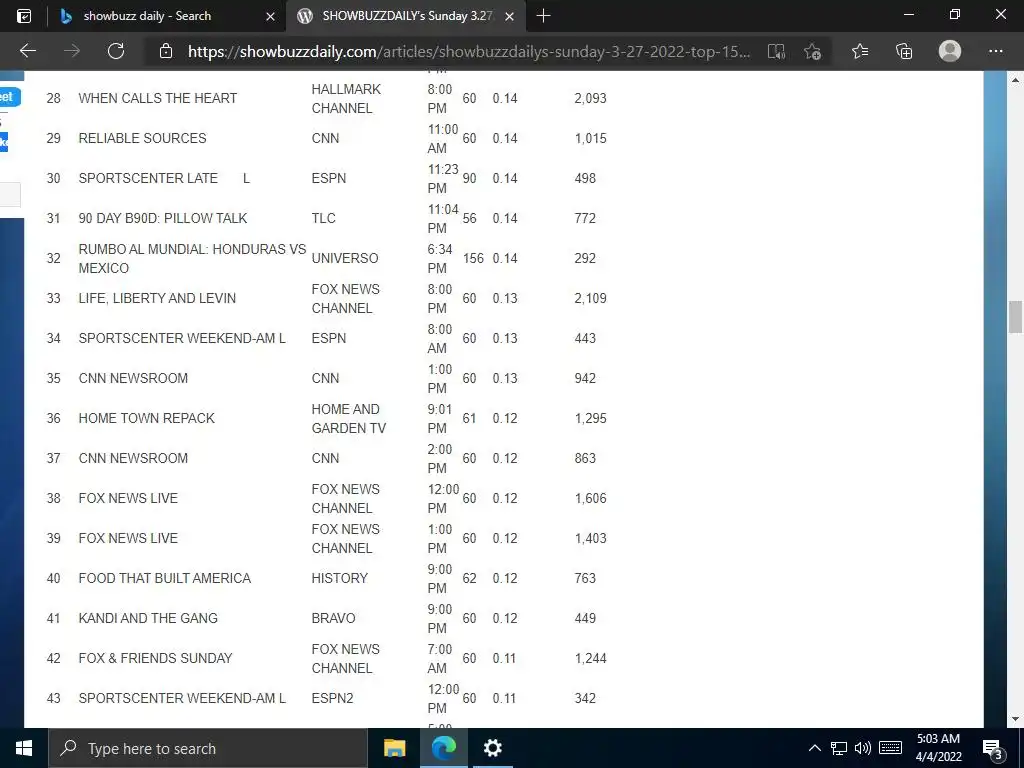Select the WHEN CALLS THE HEART row title
This screenshot has width=1024, height=768.
(x=157, y=98)
